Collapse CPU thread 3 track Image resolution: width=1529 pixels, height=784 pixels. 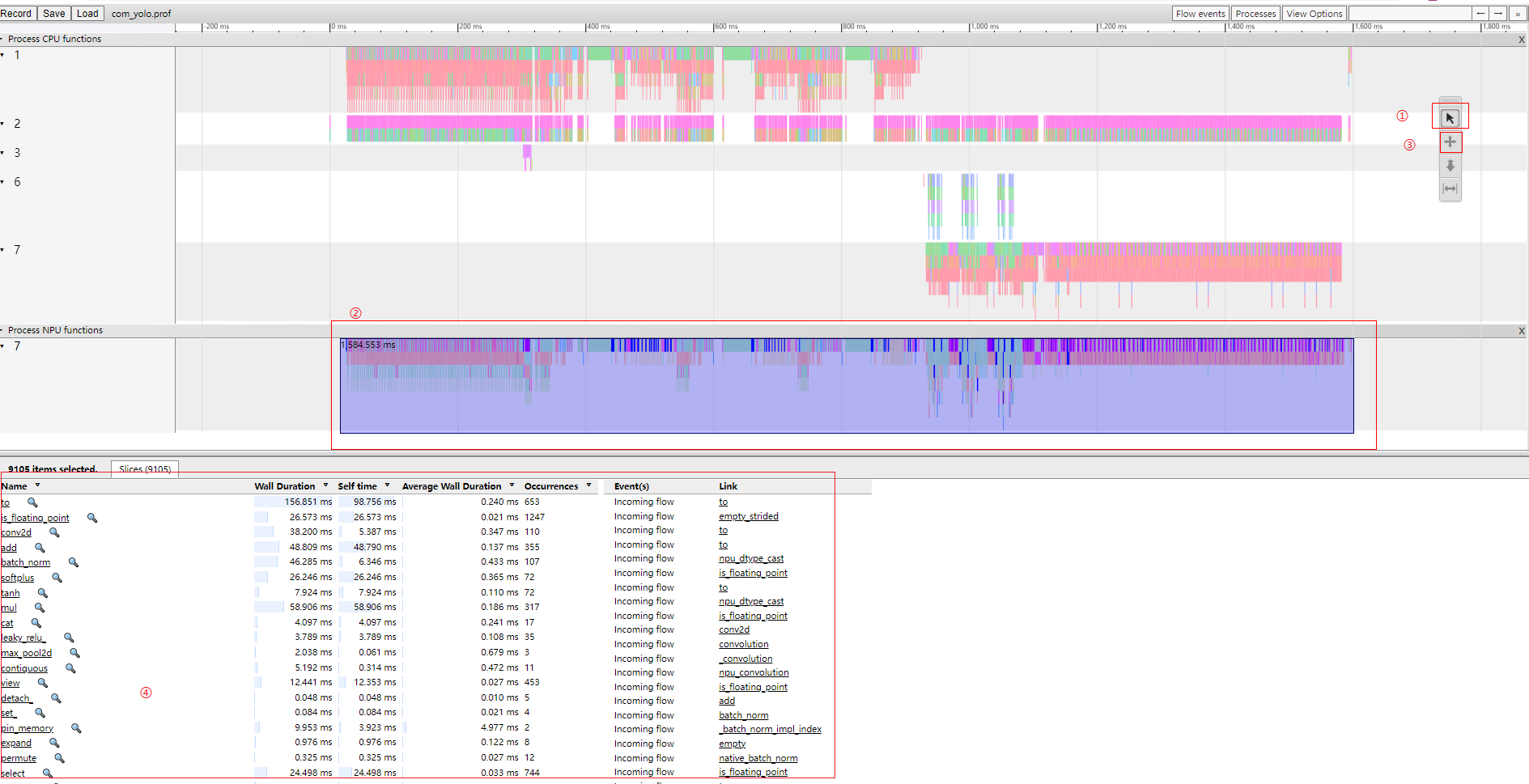click(2, 153)
